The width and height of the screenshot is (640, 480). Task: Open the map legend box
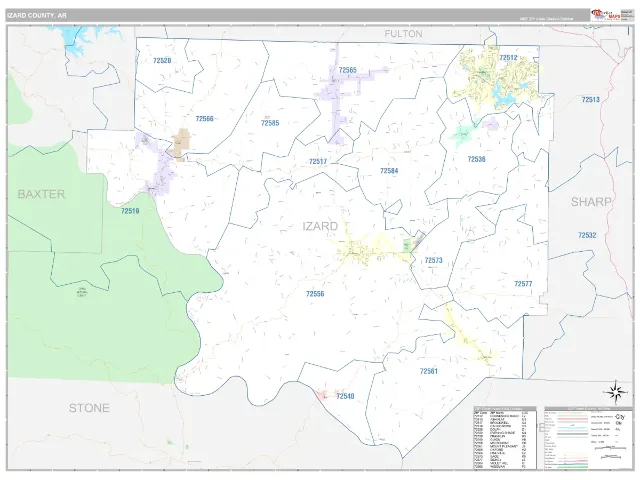click(588, 438)
